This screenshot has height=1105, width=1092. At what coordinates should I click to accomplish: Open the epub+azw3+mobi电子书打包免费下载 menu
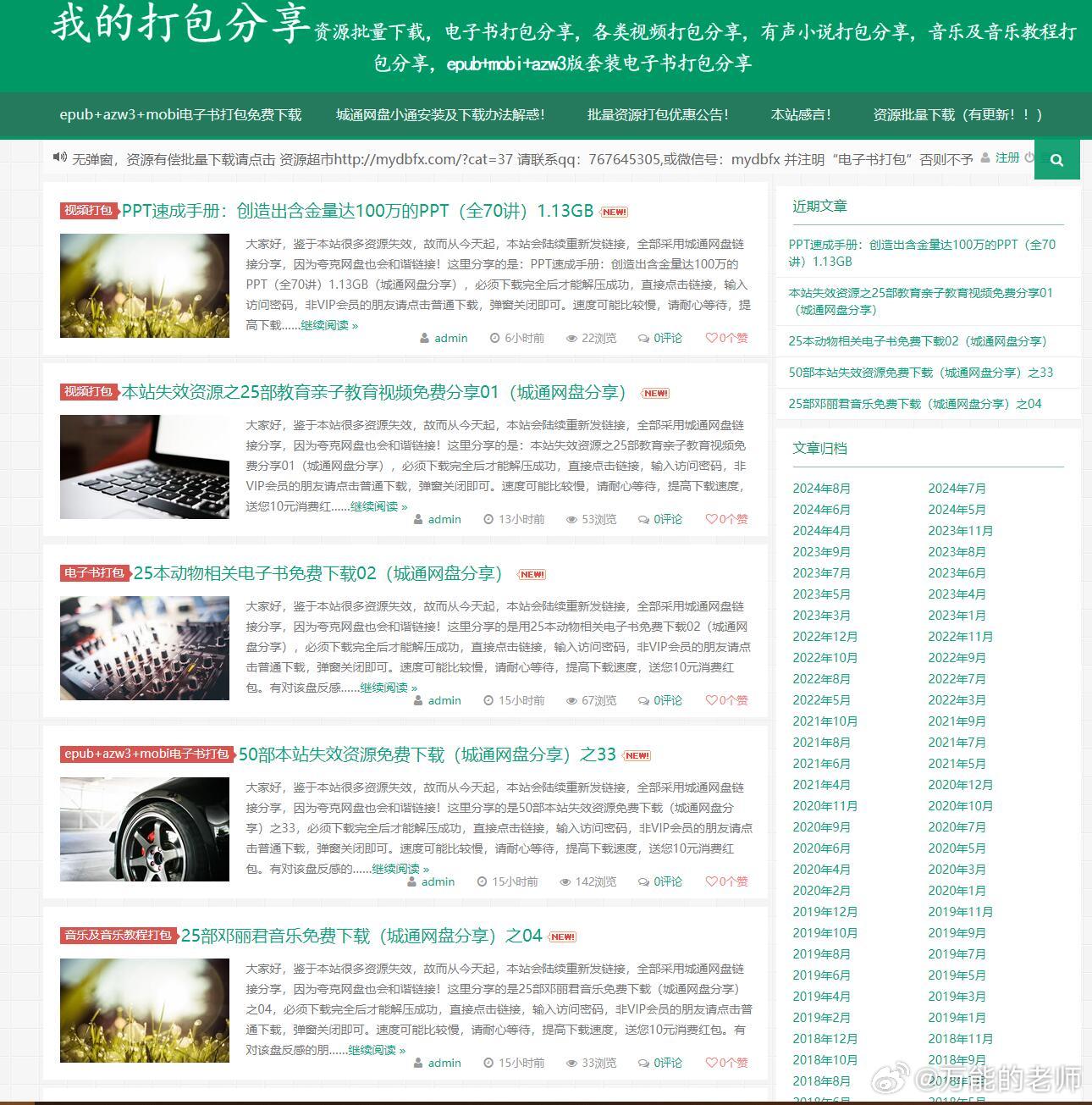(x=180, y=114)
